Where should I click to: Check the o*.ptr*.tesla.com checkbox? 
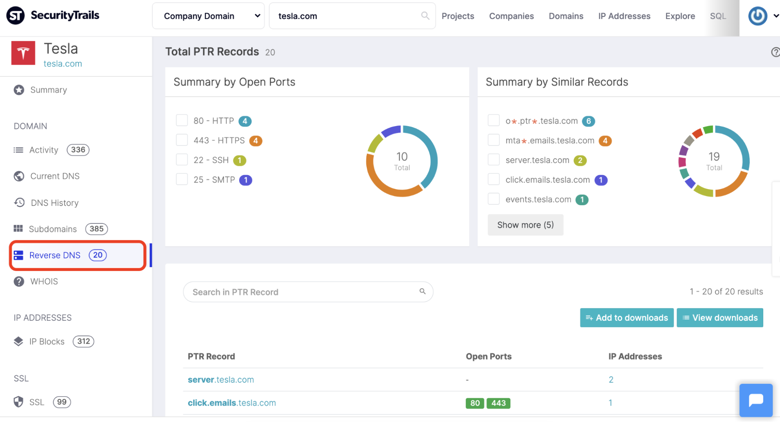[493, 120]
